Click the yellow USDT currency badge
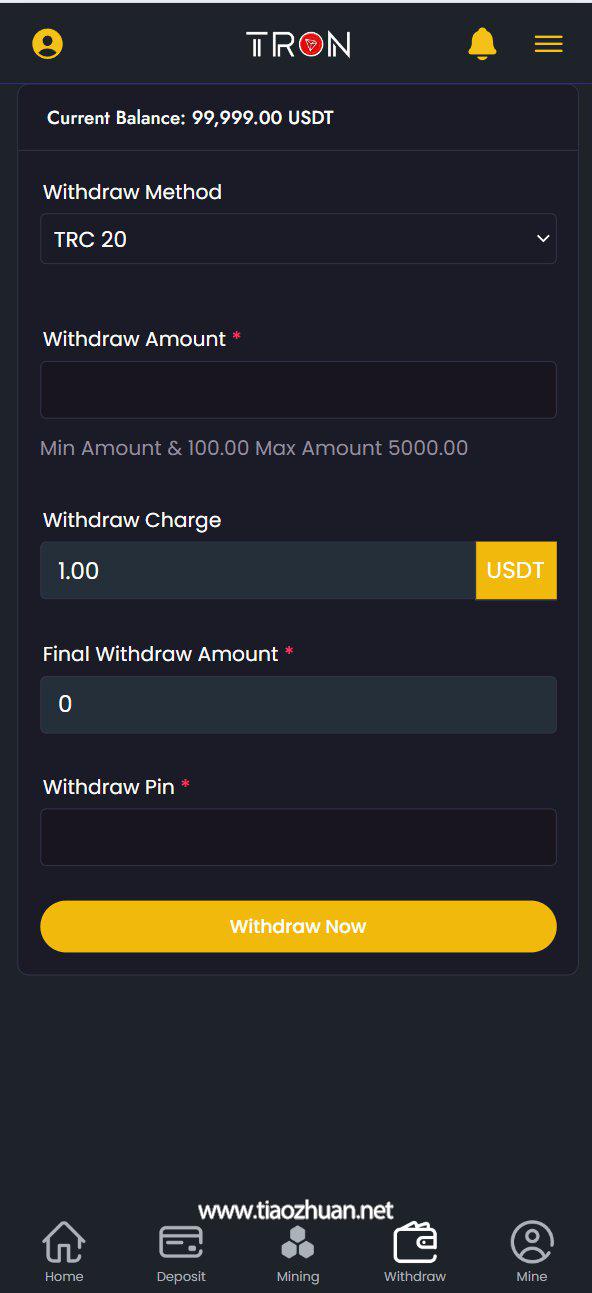This screenshot has height=1293, width=592. coord(516,571)
